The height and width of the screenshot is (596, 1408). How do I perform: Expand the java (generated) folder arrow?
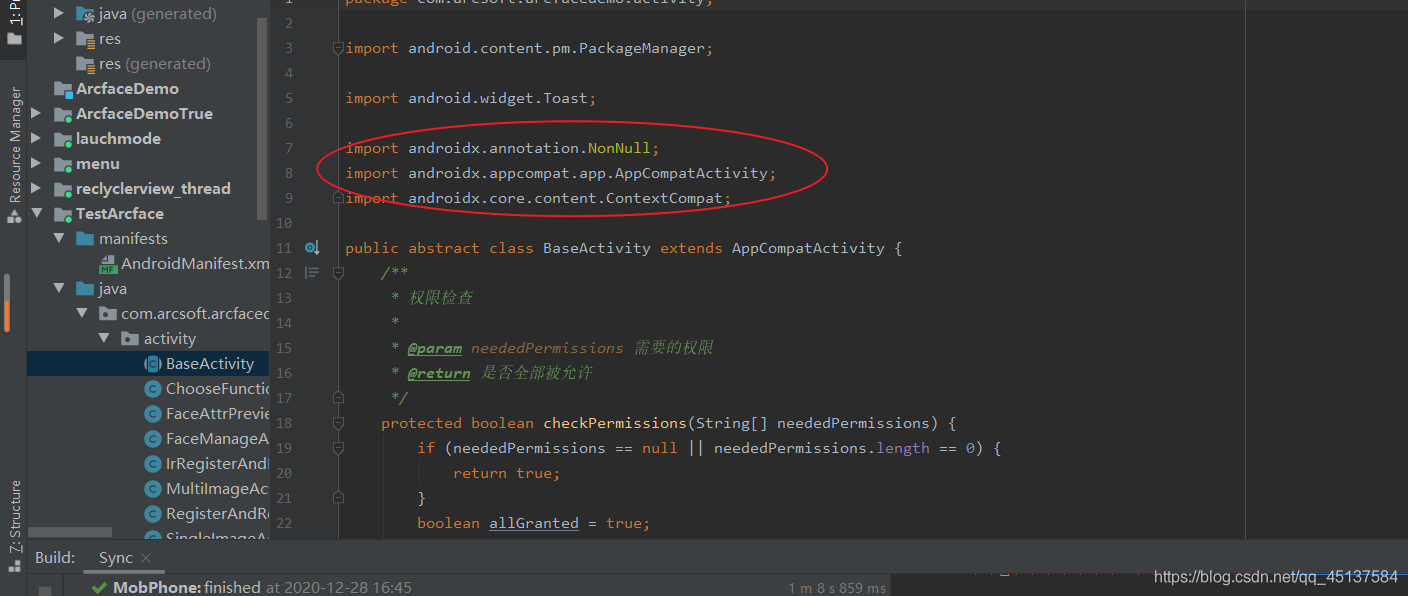click(59, 13)
